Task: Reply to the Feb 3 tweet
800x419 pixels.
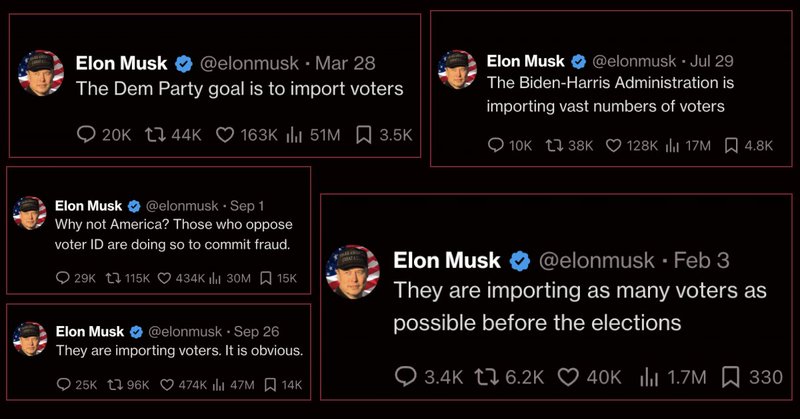Action: coord(406,377)
